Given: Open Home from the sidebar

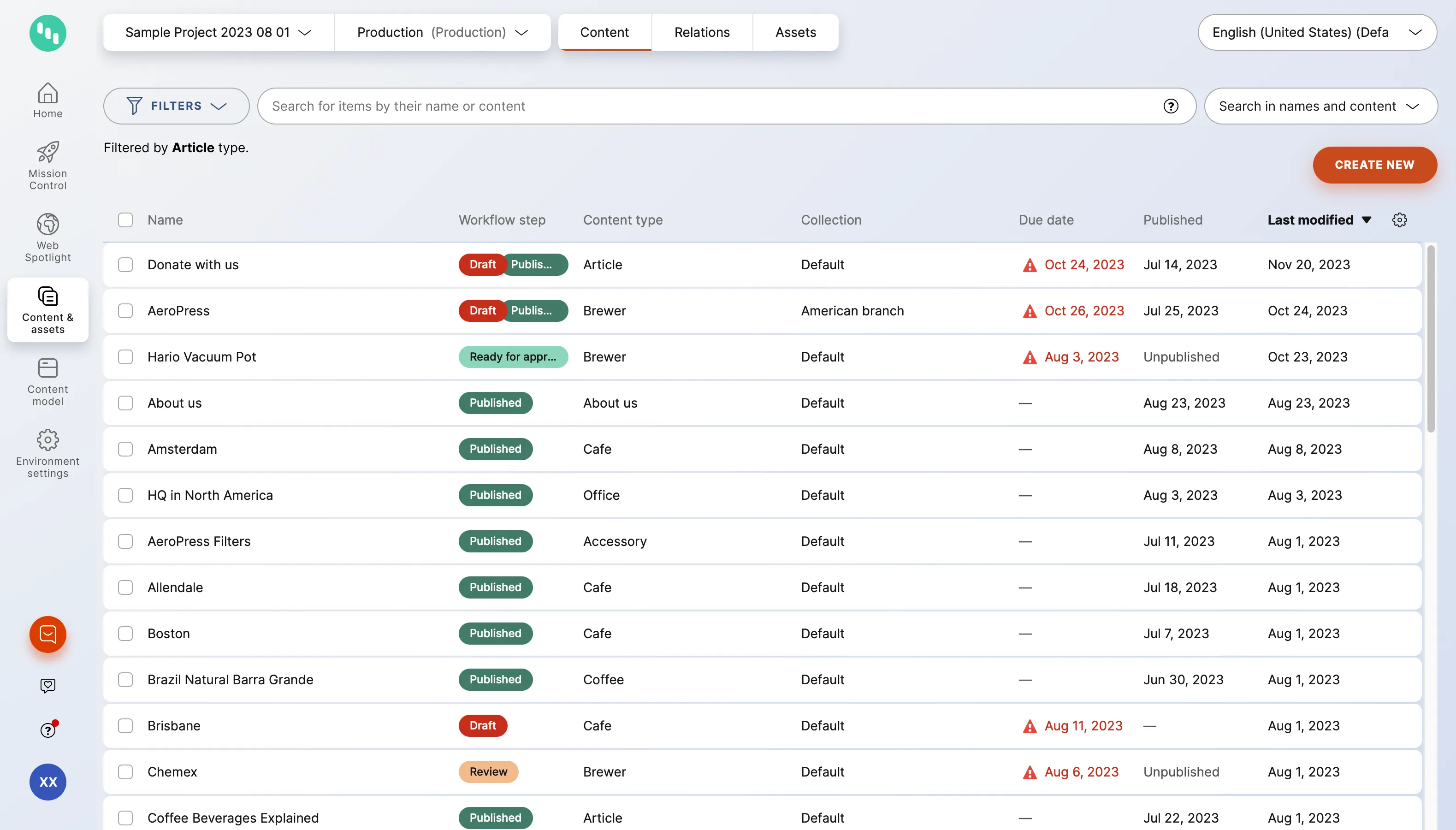Looking at the screenshot, I should pyautogui.click(x=48, y=101).
